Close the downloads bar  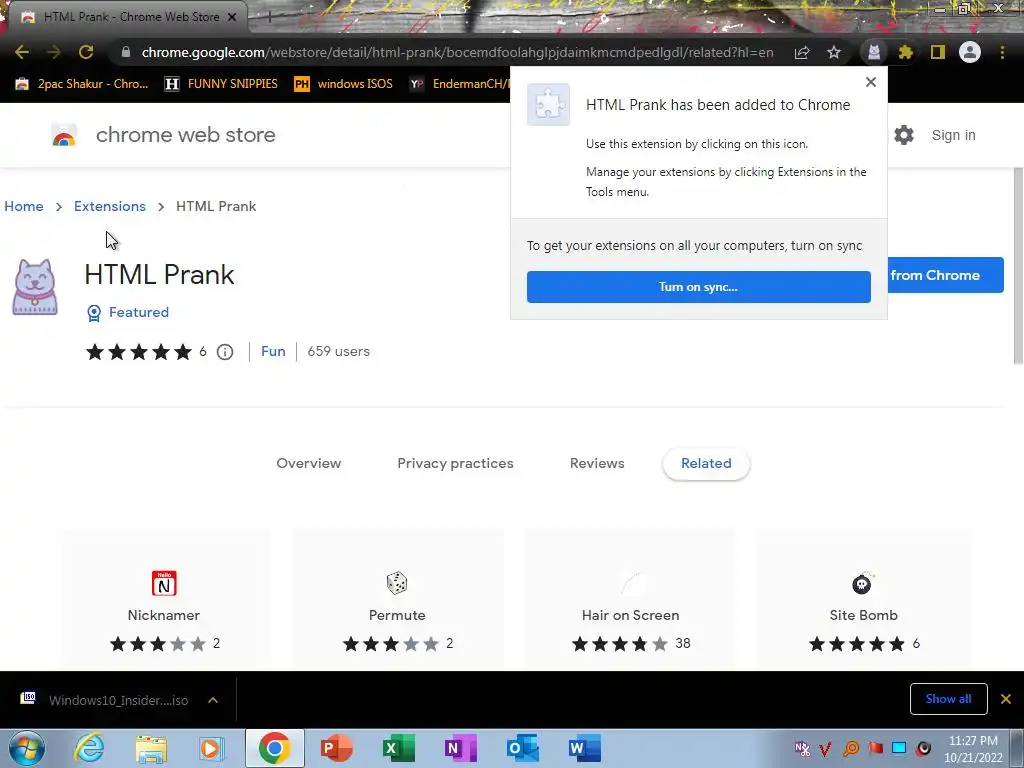point(1006,699)
